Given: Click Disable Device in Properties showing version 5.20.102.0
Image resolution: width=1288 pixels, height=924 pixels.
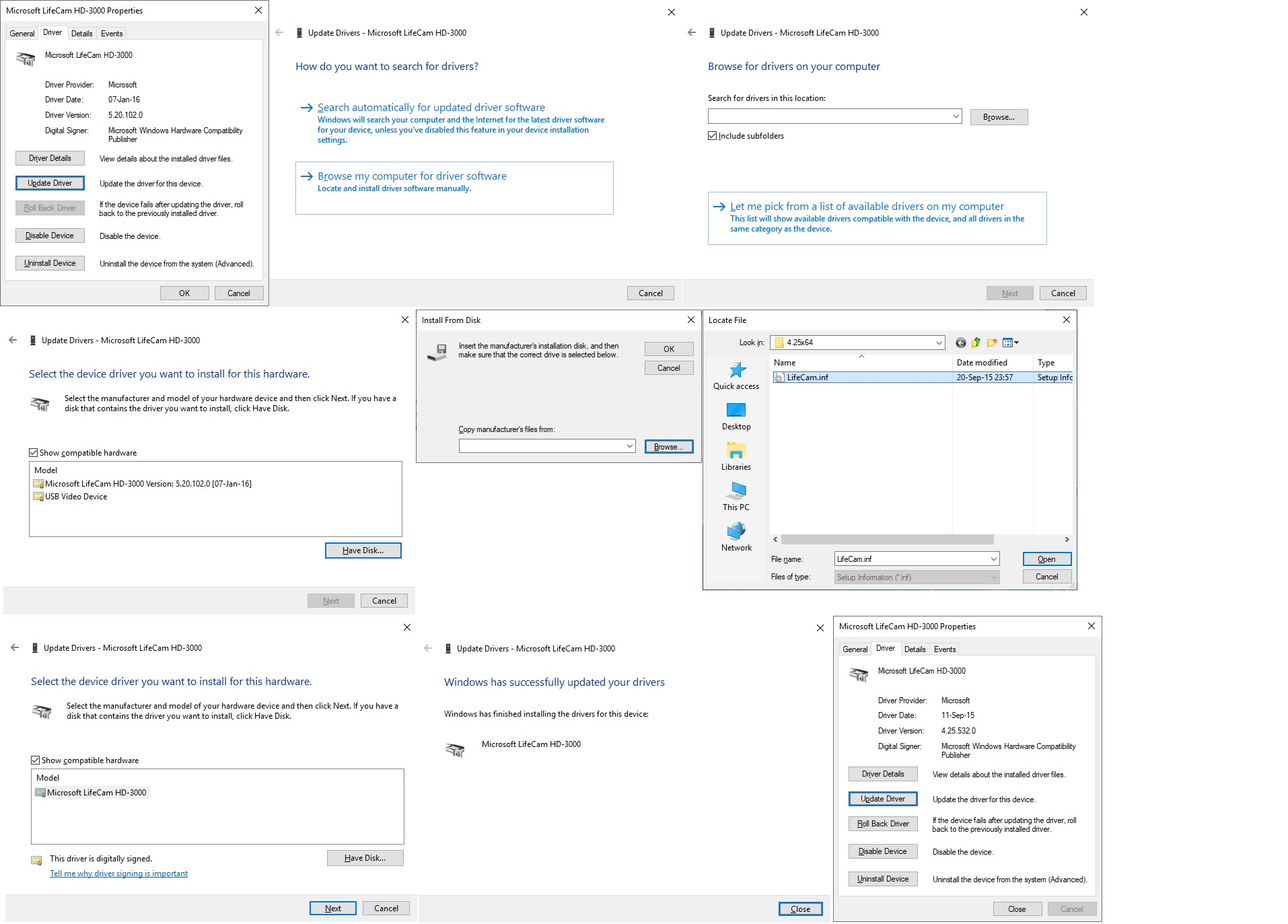Looking at the screenshot, I should 50,236.
